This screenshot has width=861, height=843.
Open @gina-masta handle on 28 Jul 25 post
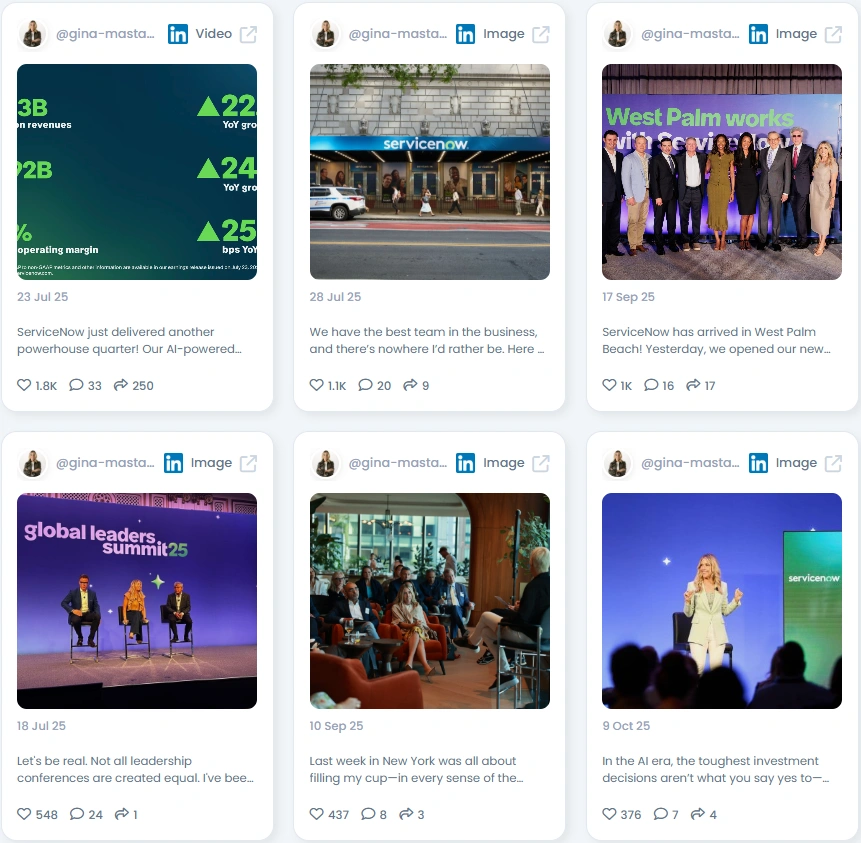(398, 34)
